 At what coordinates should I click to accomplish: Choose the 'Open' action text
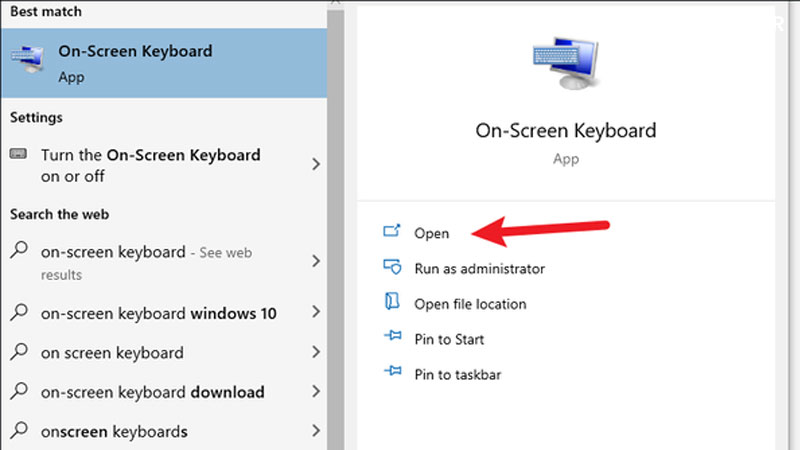coord(432,233)
